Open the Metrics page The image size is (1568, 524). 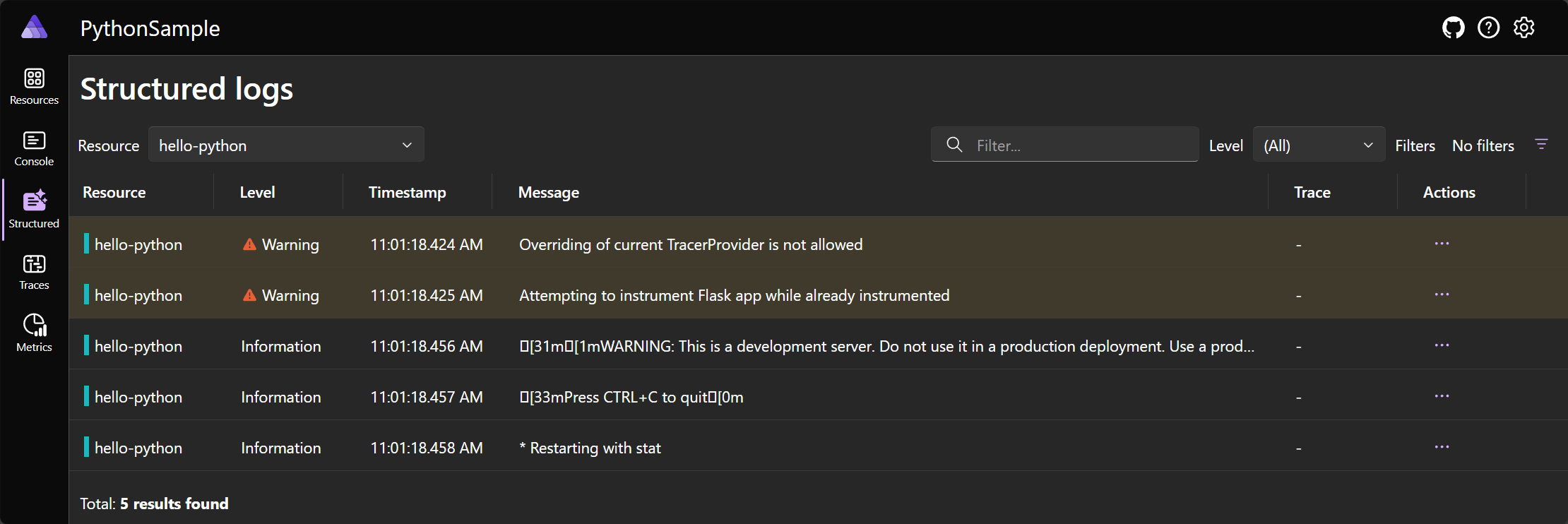(34, 333)
